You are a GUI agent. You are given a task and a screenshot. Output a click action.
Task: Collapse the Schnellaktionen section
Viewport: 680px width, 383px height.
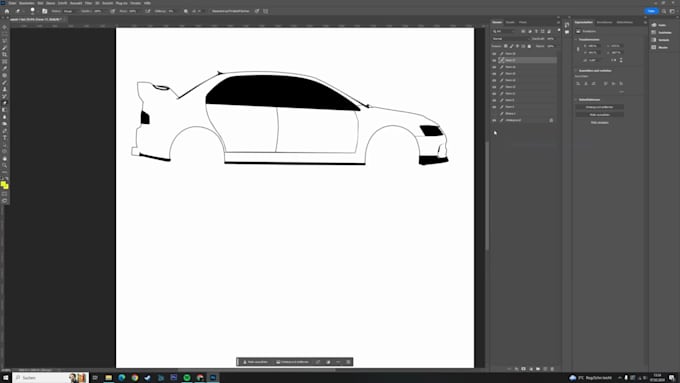click(576, 100)
